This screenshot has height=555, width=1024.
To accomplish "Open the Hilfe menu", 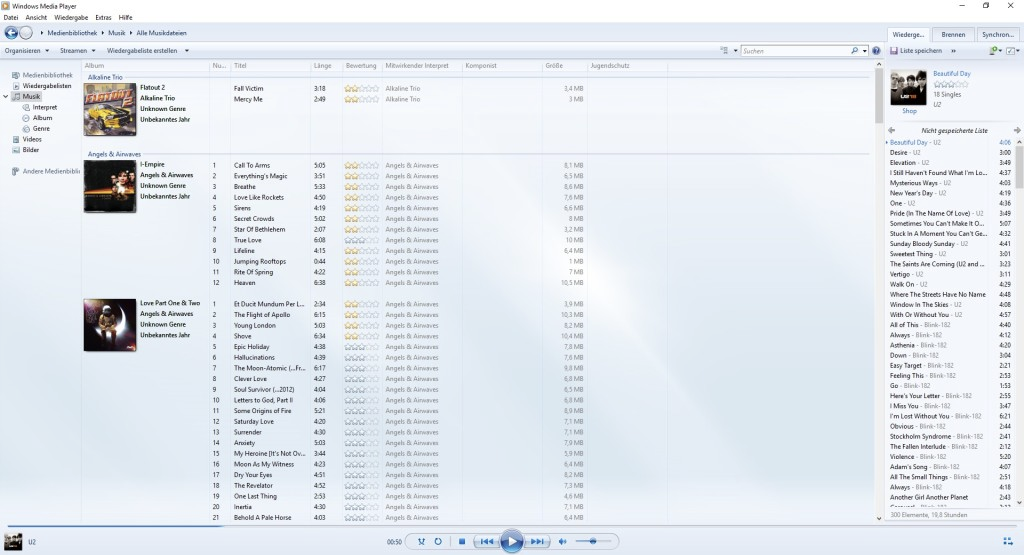I will (125, 18).
